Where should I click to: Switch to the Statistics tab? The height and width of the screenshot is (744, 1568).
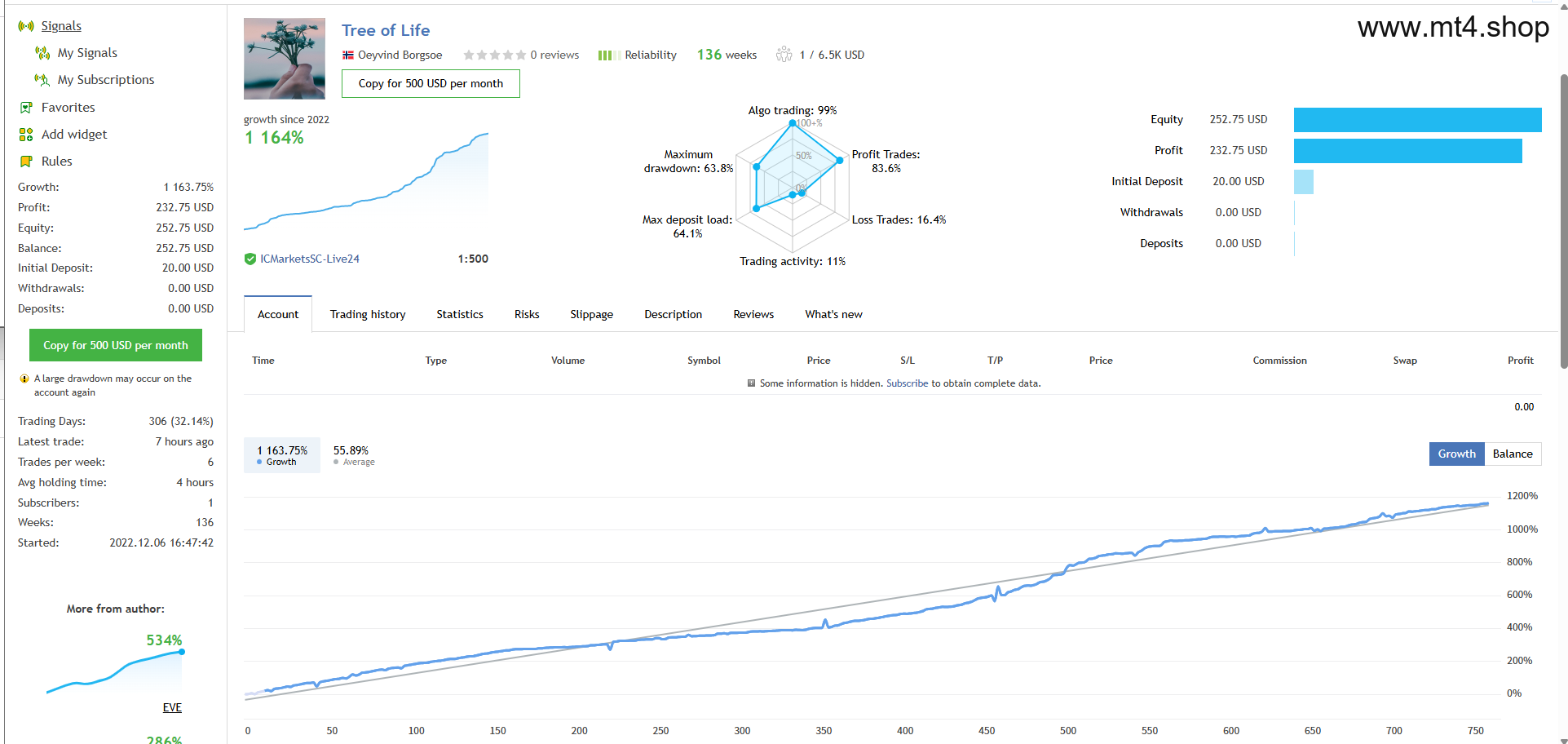[460, 314]
